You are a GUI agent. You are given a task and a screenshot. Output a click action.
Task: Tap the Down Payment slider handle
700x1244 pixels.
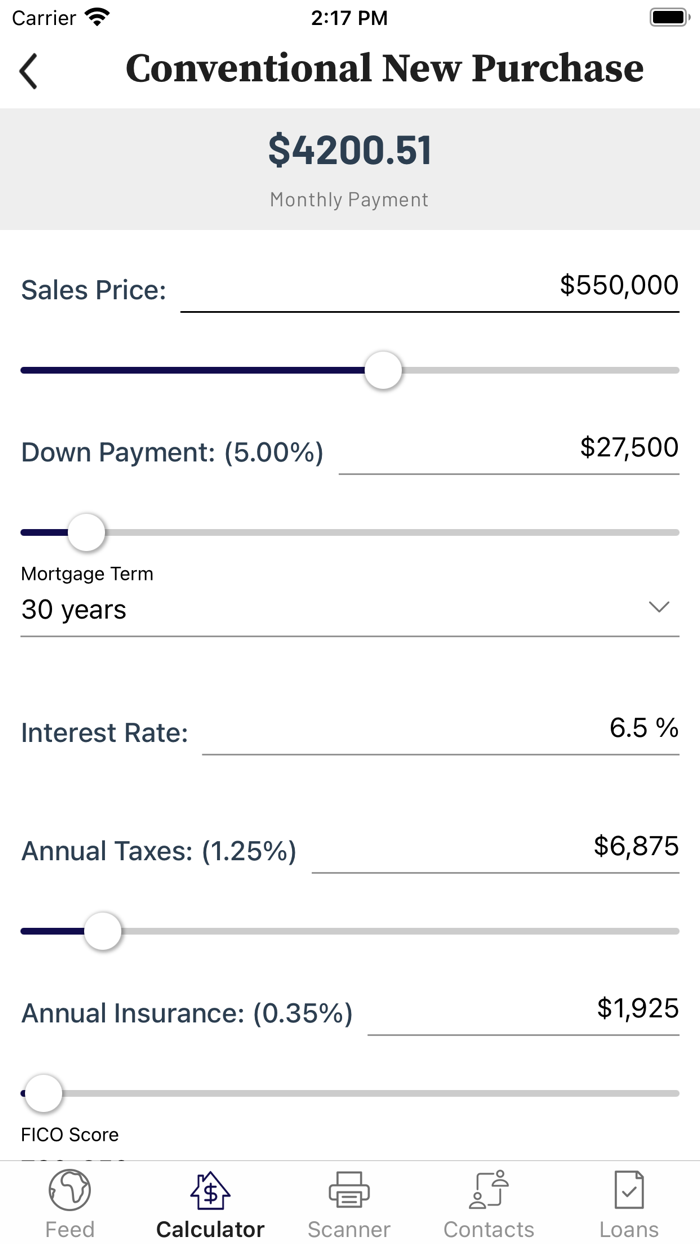coord(86,532)
